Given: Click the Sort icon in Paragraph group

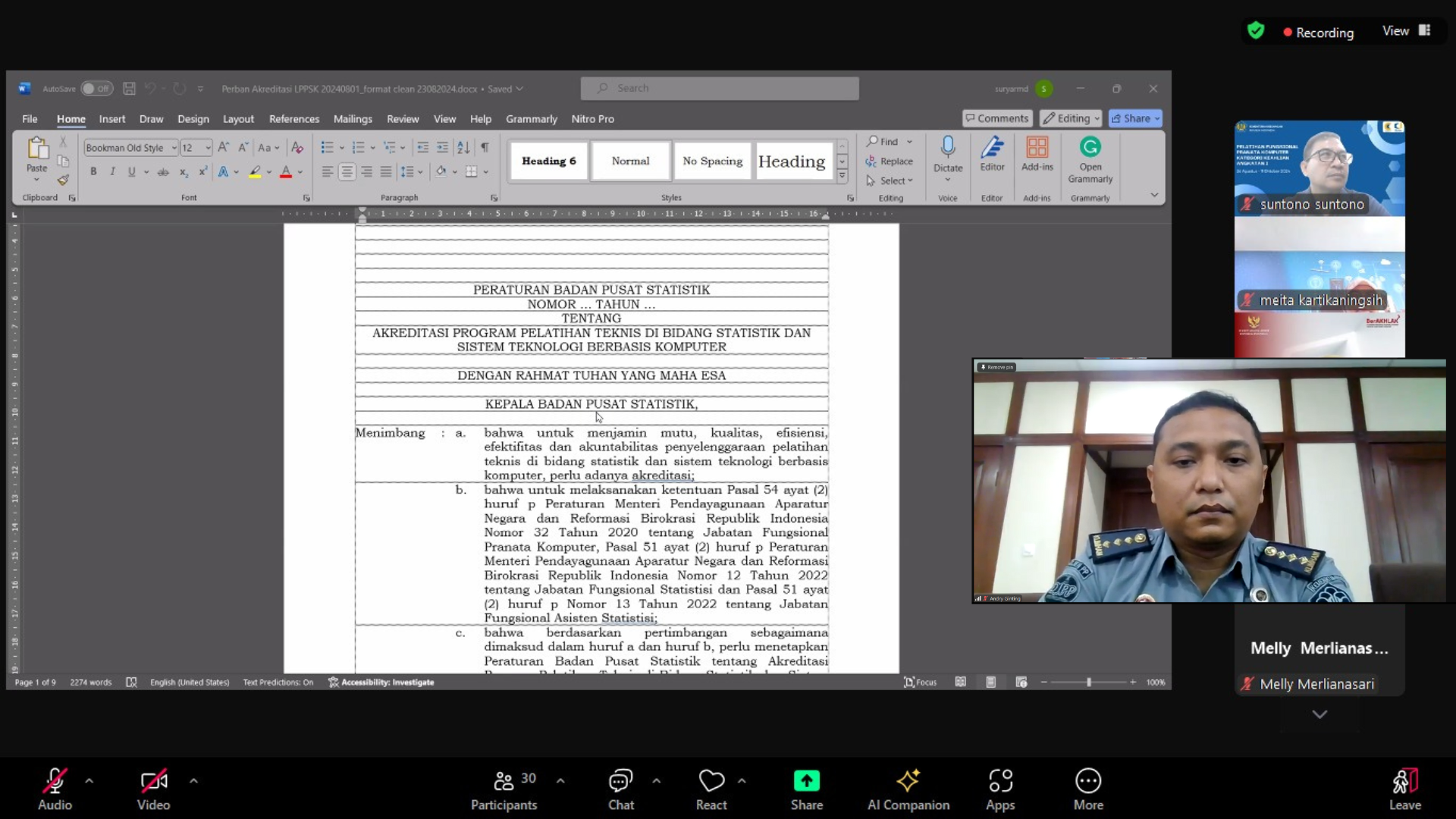Looking at the screenshot, I should [x=463, y=148].
